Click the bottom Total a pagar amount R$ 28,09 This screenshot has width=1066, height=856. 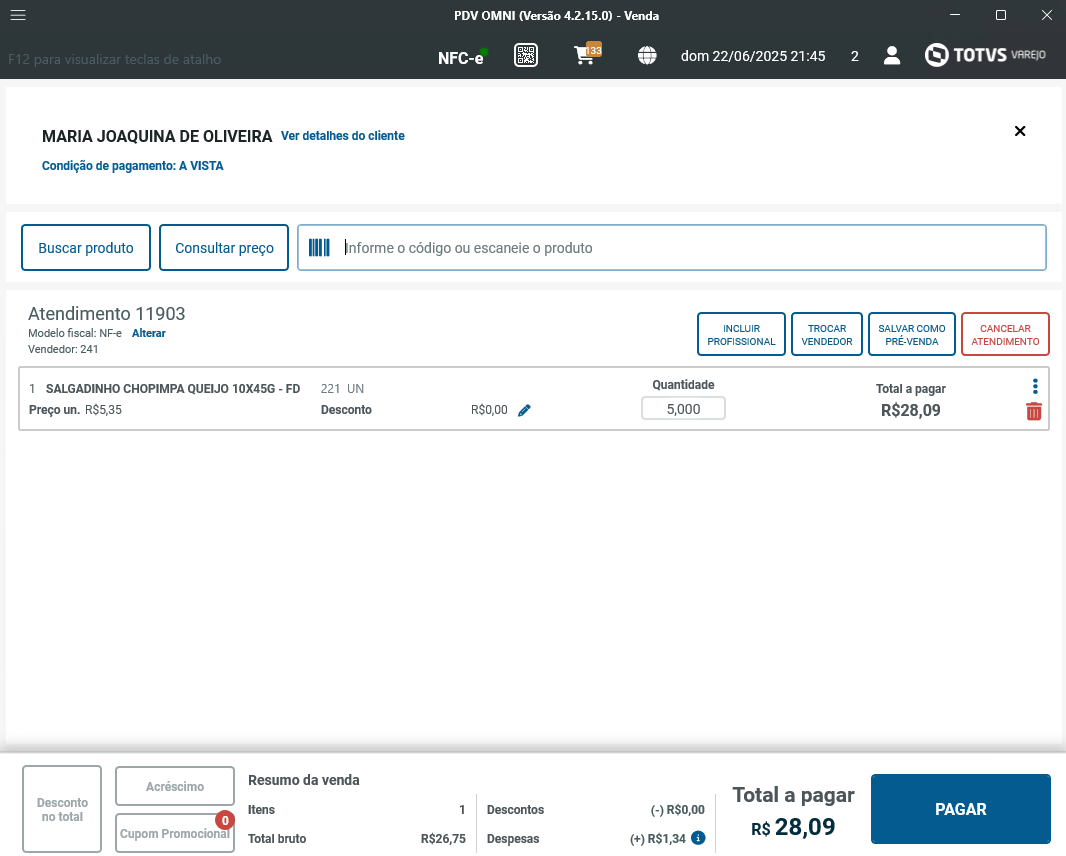point(793,827)
